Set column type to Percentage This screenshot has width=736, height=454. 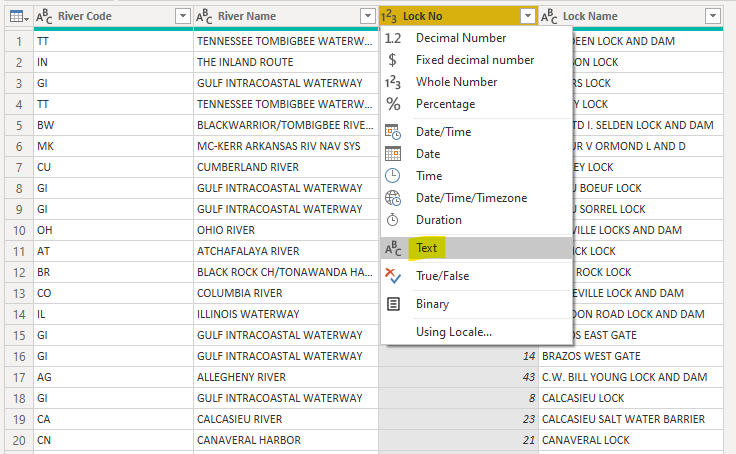[445, 104]
